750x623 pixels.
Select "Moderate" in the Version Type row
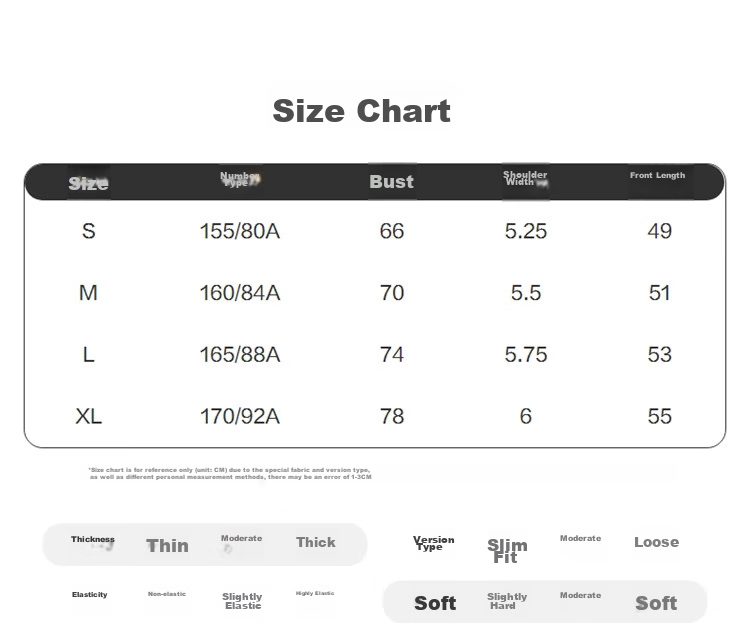[580, 538]
